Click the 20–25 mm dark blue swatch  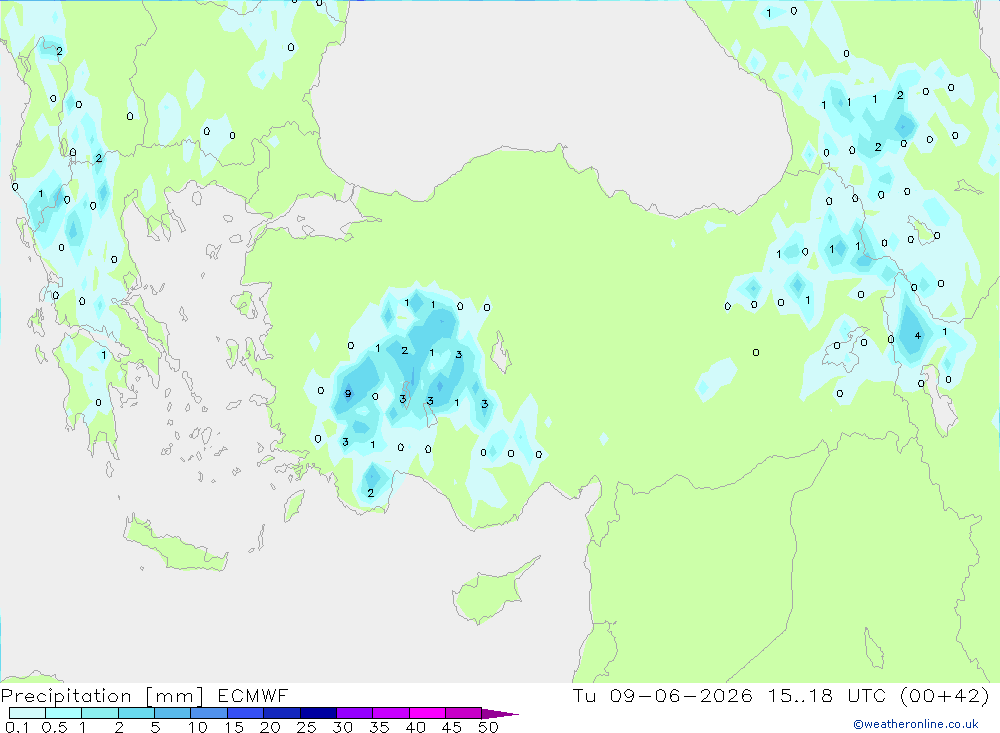point(281,713)
